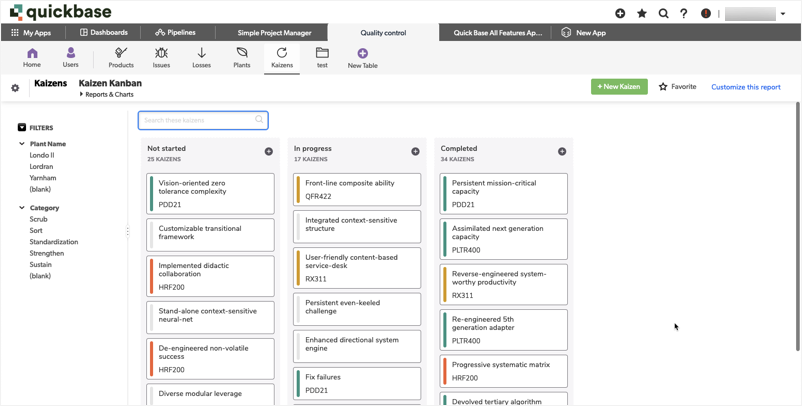The width and height of the screenshot is (802, 406).
Task: Open Implemented didactic collaboration card
Action: point(210,276)
